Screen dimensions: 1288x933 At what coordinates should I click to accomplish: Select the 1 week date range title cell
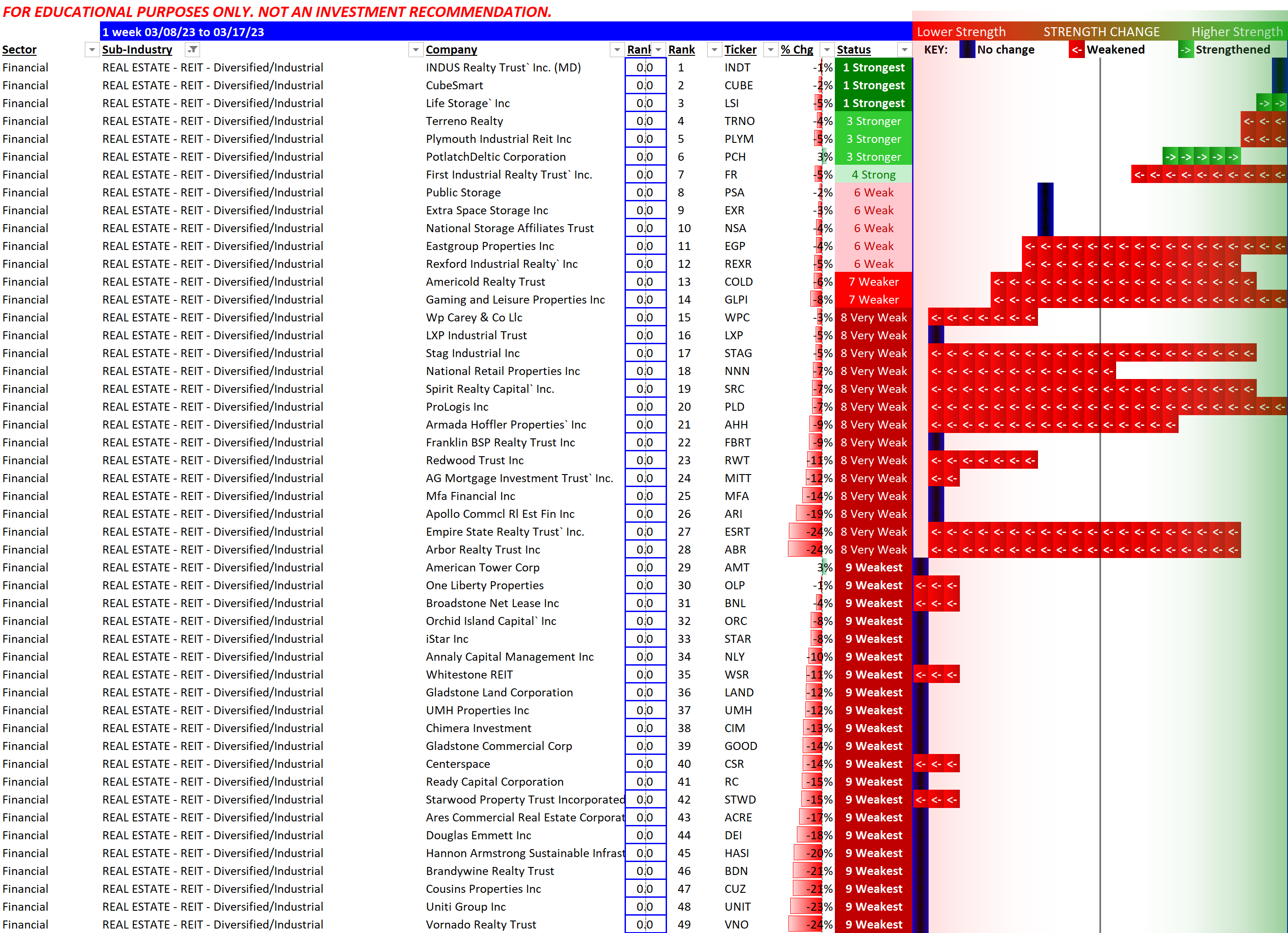click(183, 32)
